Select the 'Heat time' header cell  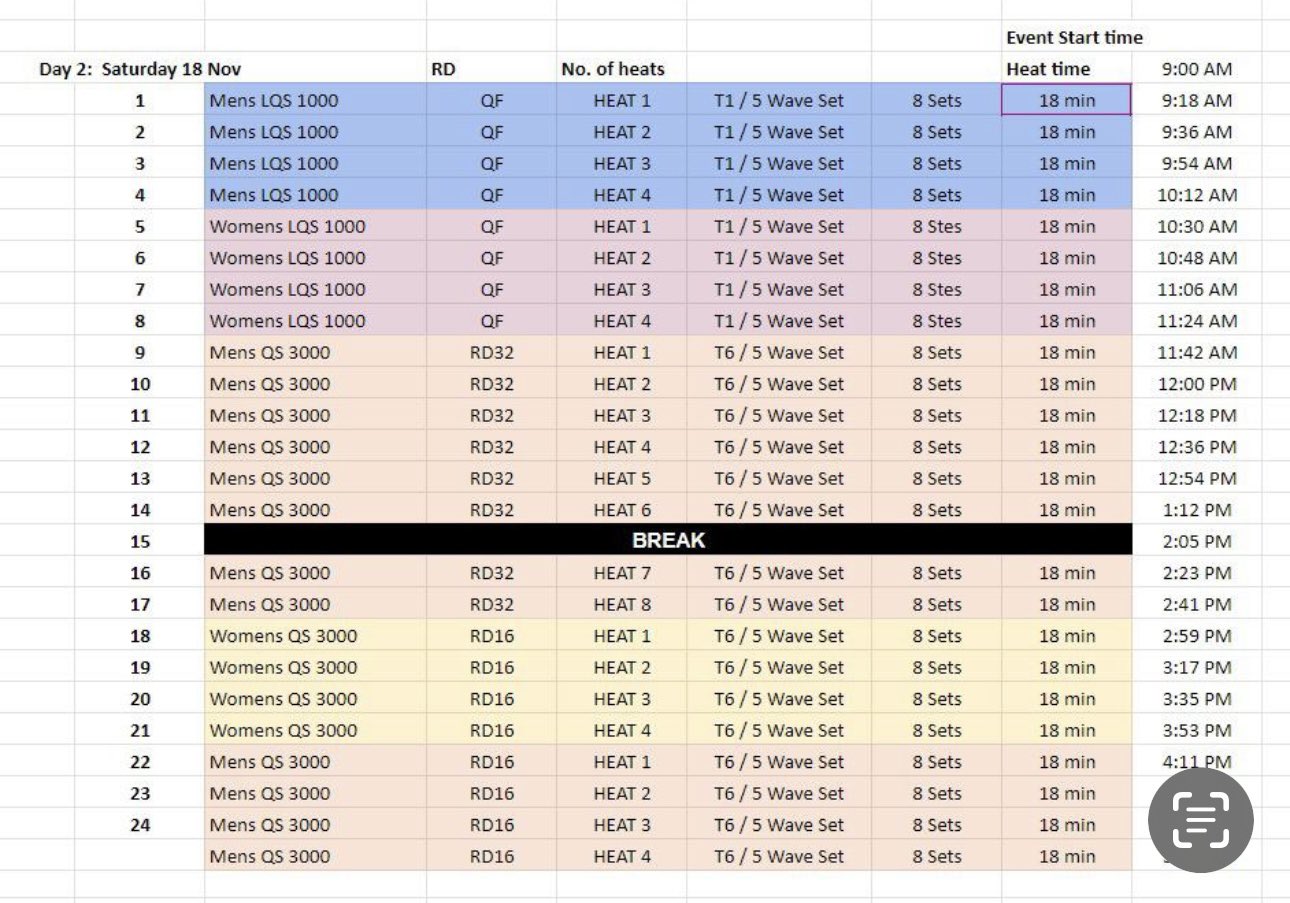pyautogui.click(x=1048, y=69)
